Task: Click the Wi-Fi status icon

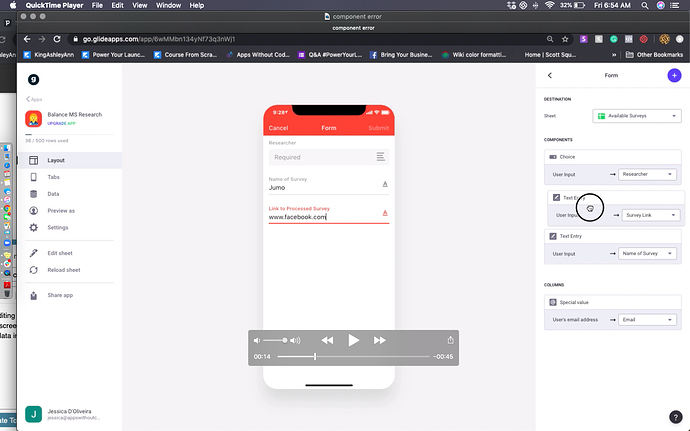Action: (x=549, y=5)
